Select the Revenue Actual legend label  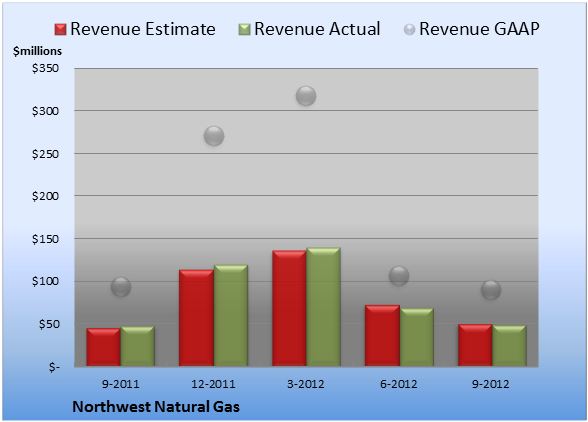(317, 29)
